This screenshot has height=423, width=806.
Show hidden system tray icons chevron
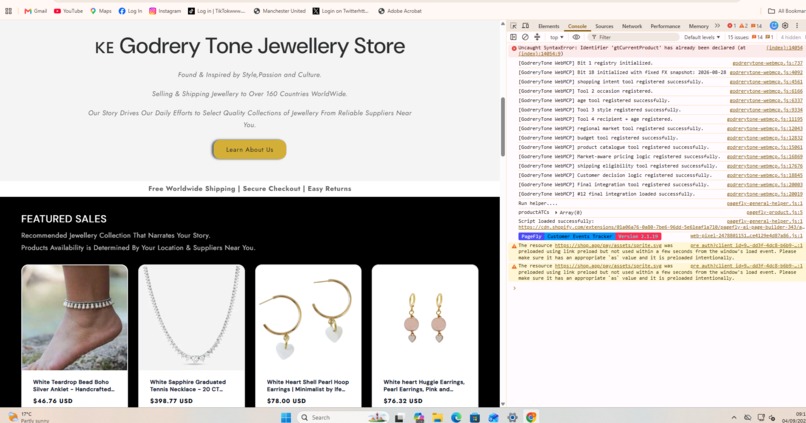[x=734, y=417]
